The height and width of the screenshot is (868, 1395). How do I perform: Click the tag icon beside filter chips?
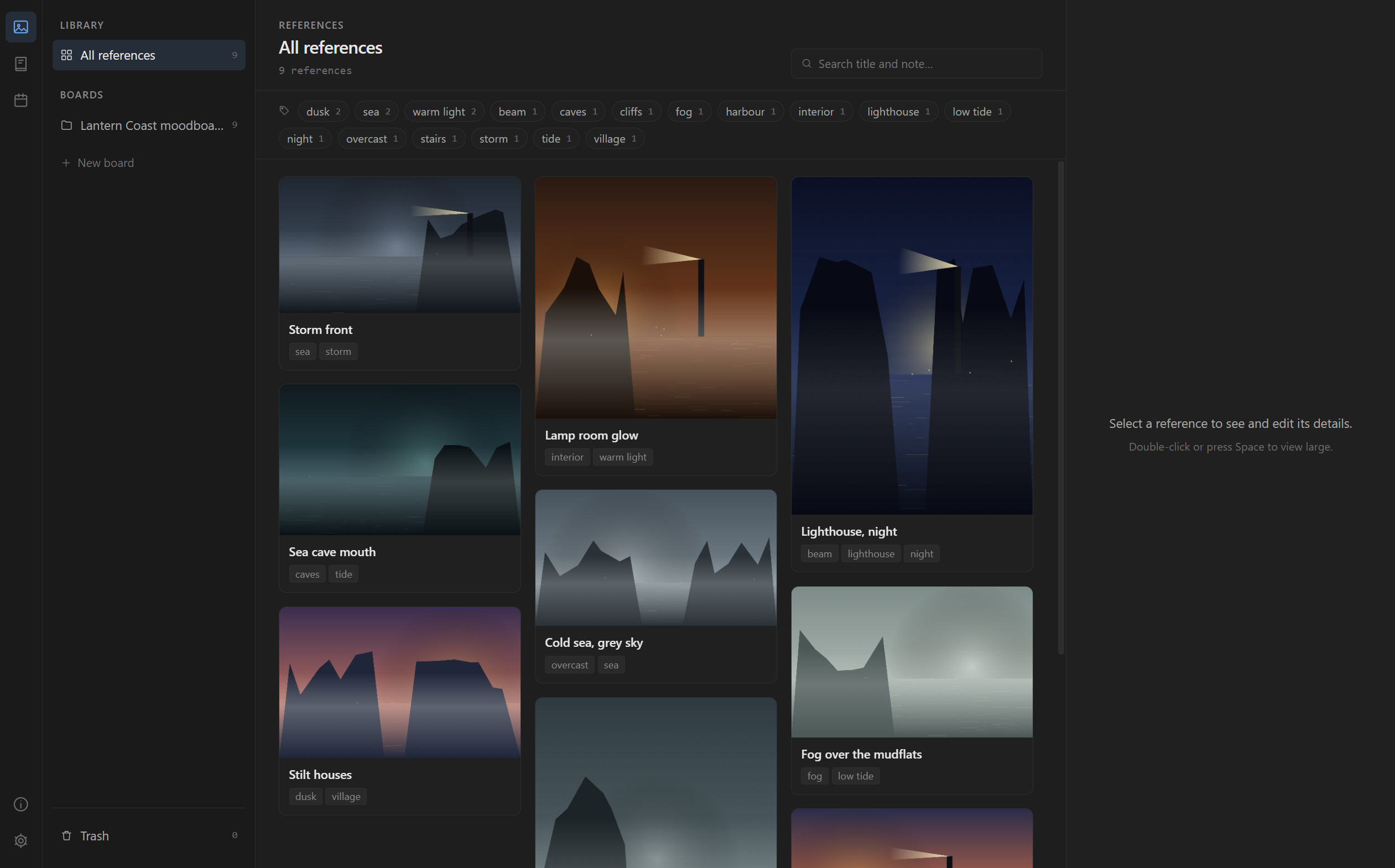point(284,111)
